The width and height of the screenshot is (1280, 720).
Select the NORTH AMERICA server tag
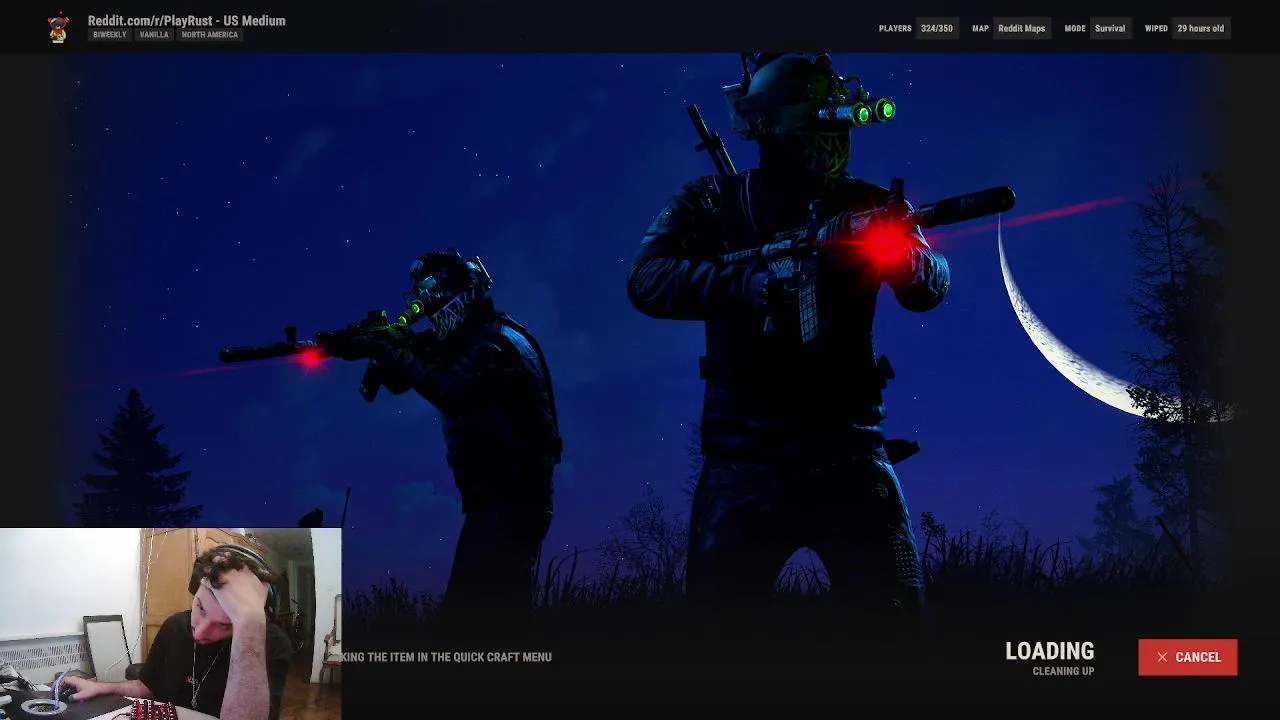pyautogui.click(x=210, y=35)
